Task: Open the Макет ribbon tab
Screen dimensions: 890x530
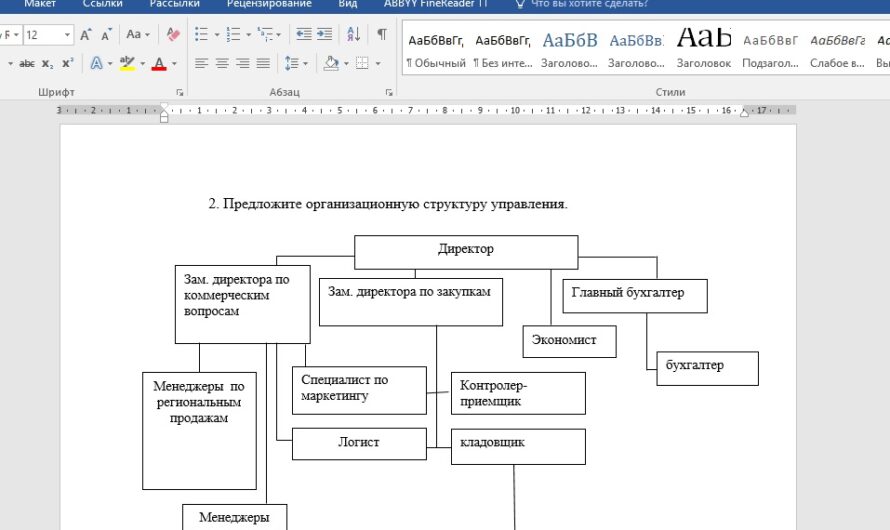Action: (40, 4)
